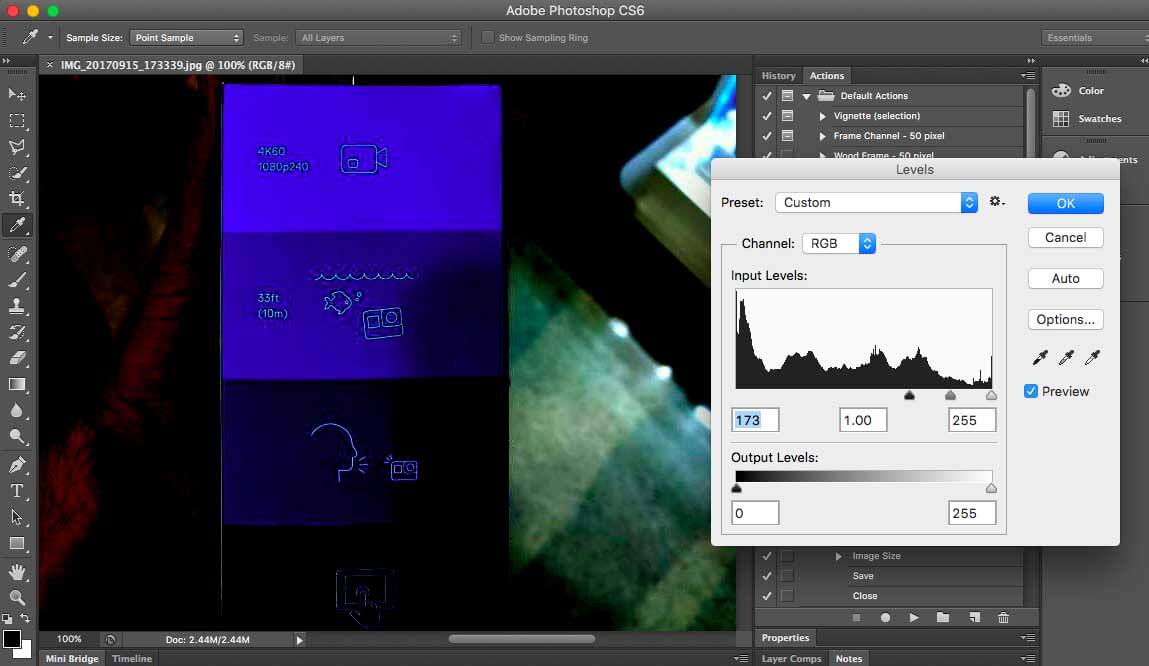Viewport: 1149px width, 666px height.
Task: Select the Eraser tool
Action: point(17,358)
